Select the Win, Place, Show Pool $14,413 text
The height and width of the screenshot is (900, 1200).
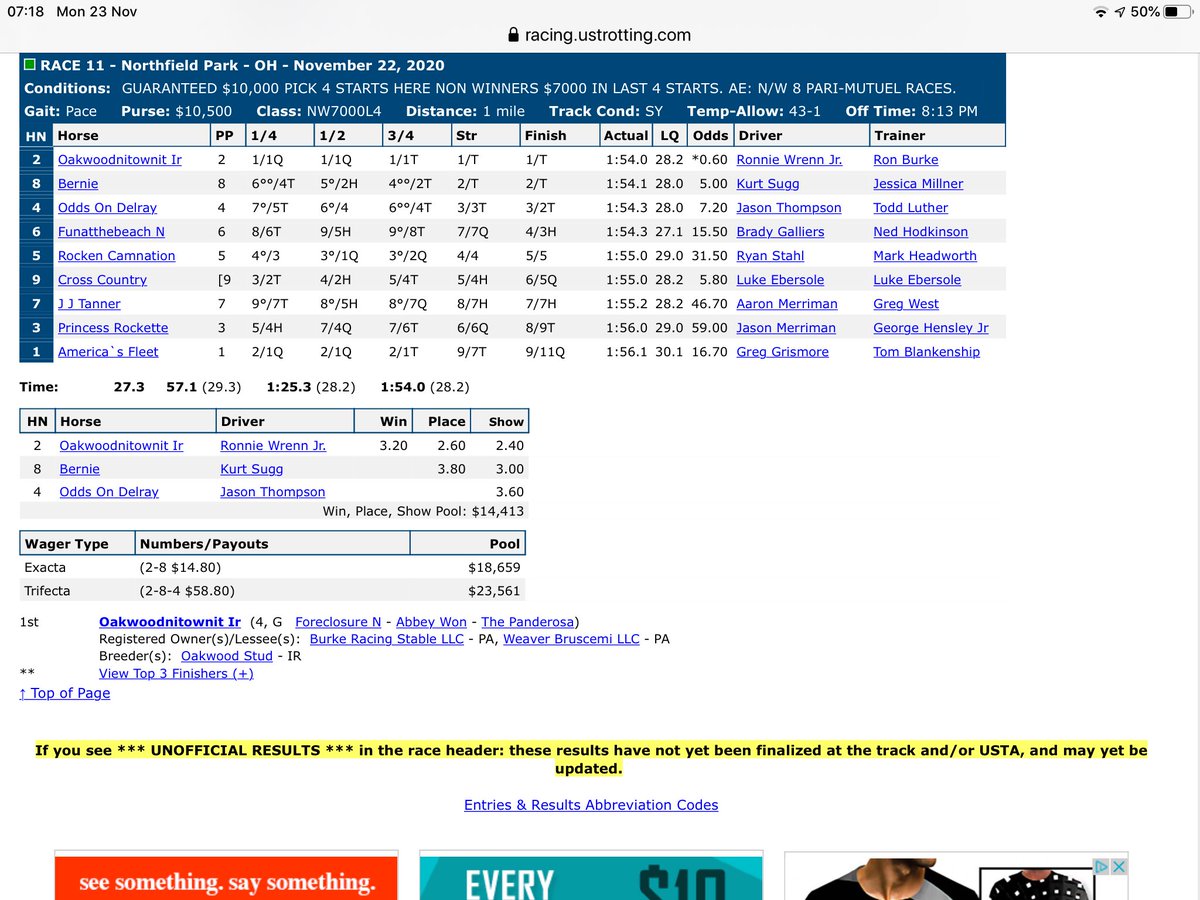point(424,511)
